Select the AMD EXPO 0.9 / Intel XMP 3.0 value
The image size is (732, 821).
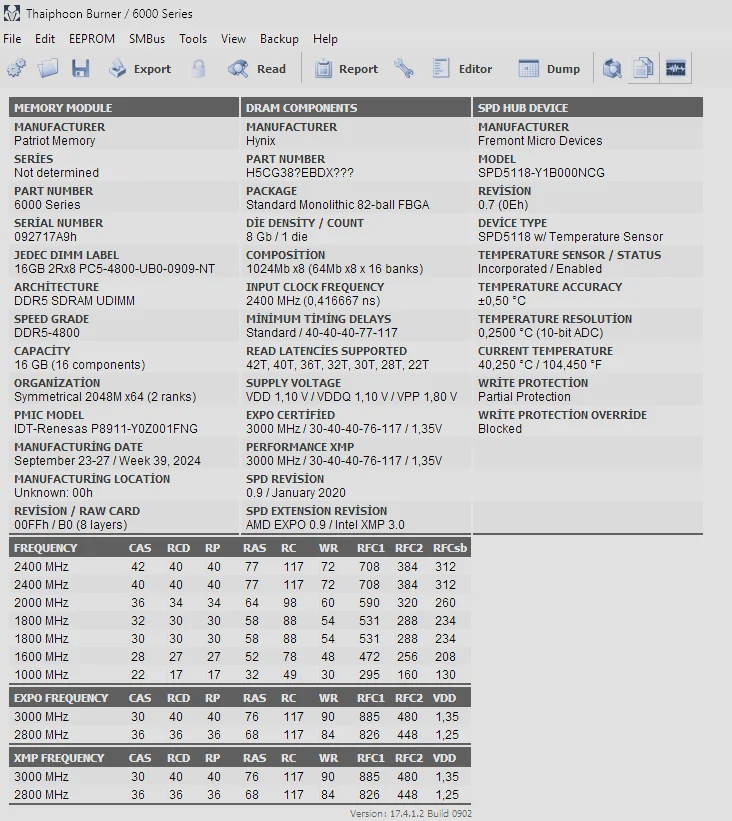coord(325,524)
